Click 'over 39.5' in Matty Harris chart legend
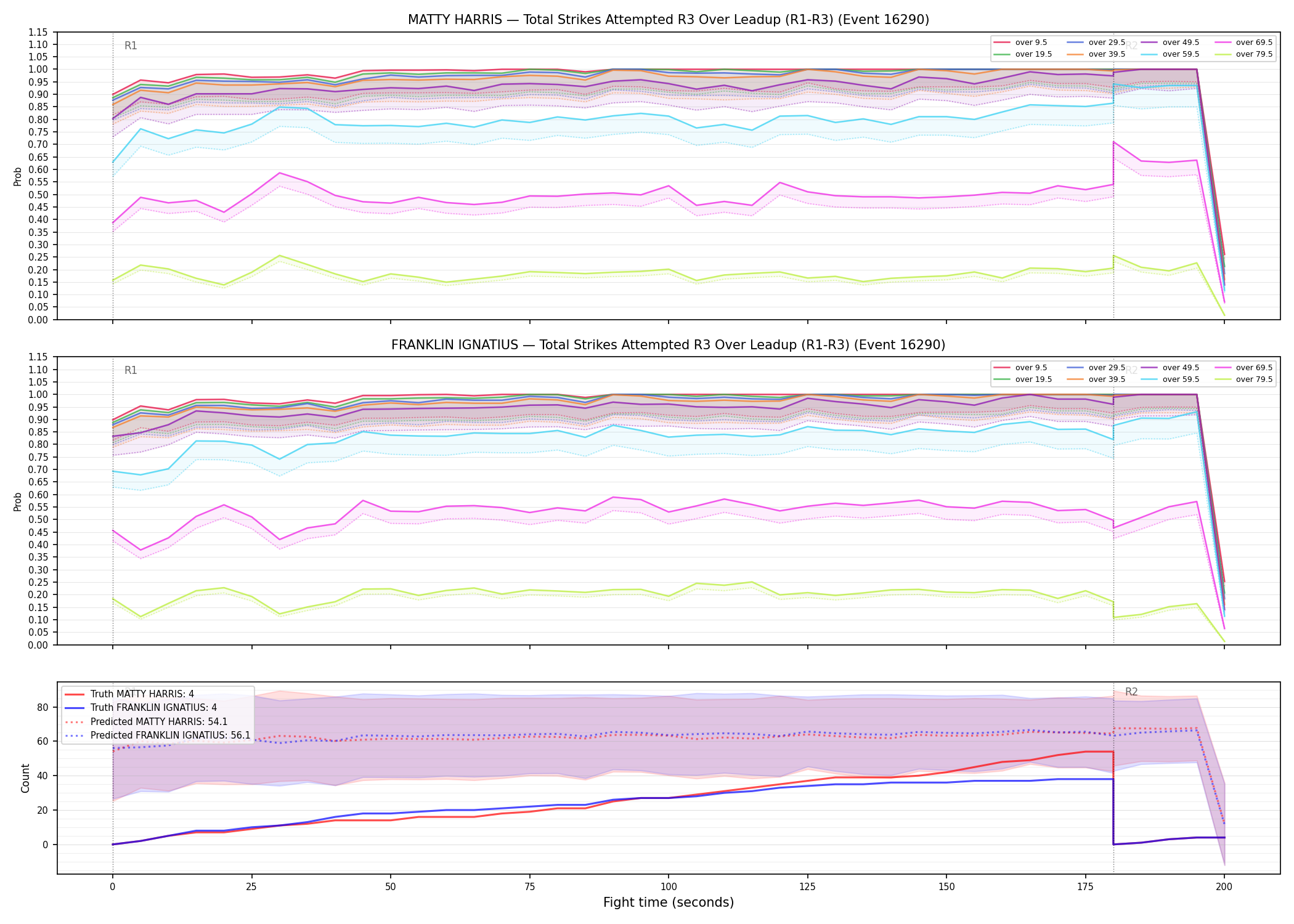This screenshot has height=924, width=1294. (1096, 54)
